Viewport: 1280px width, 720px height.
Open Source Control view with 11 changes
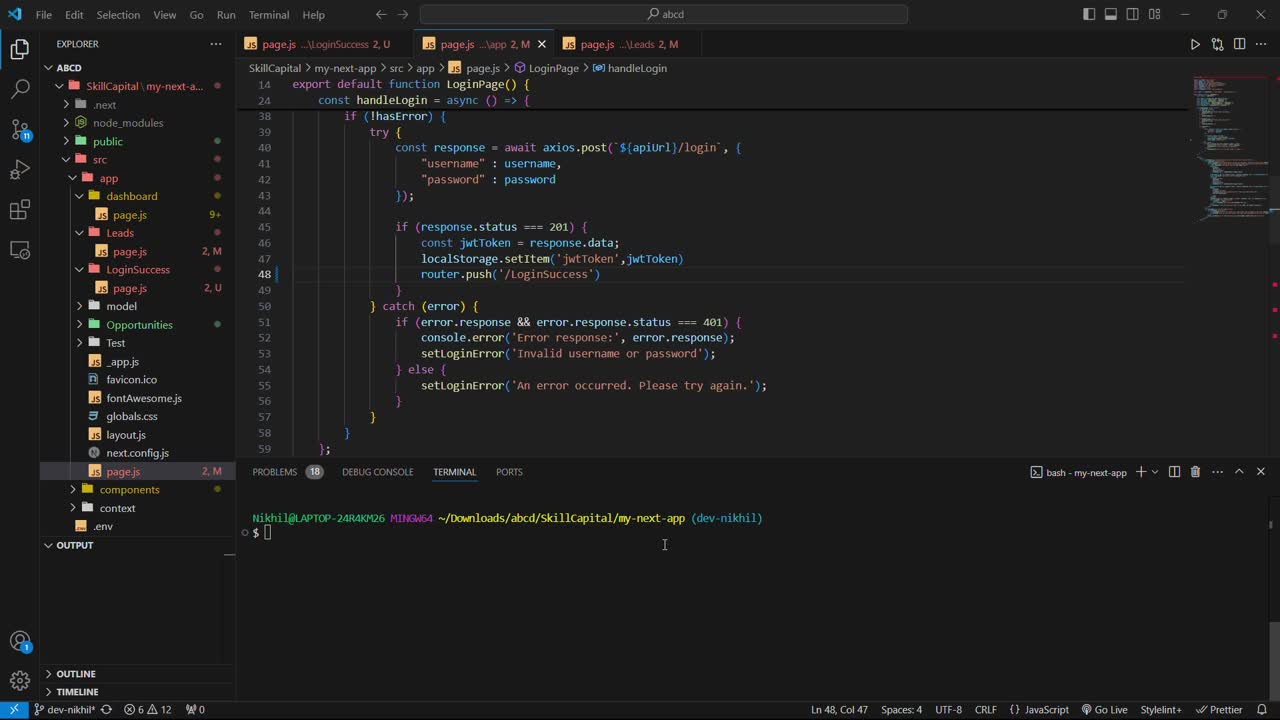coord(20,130)
